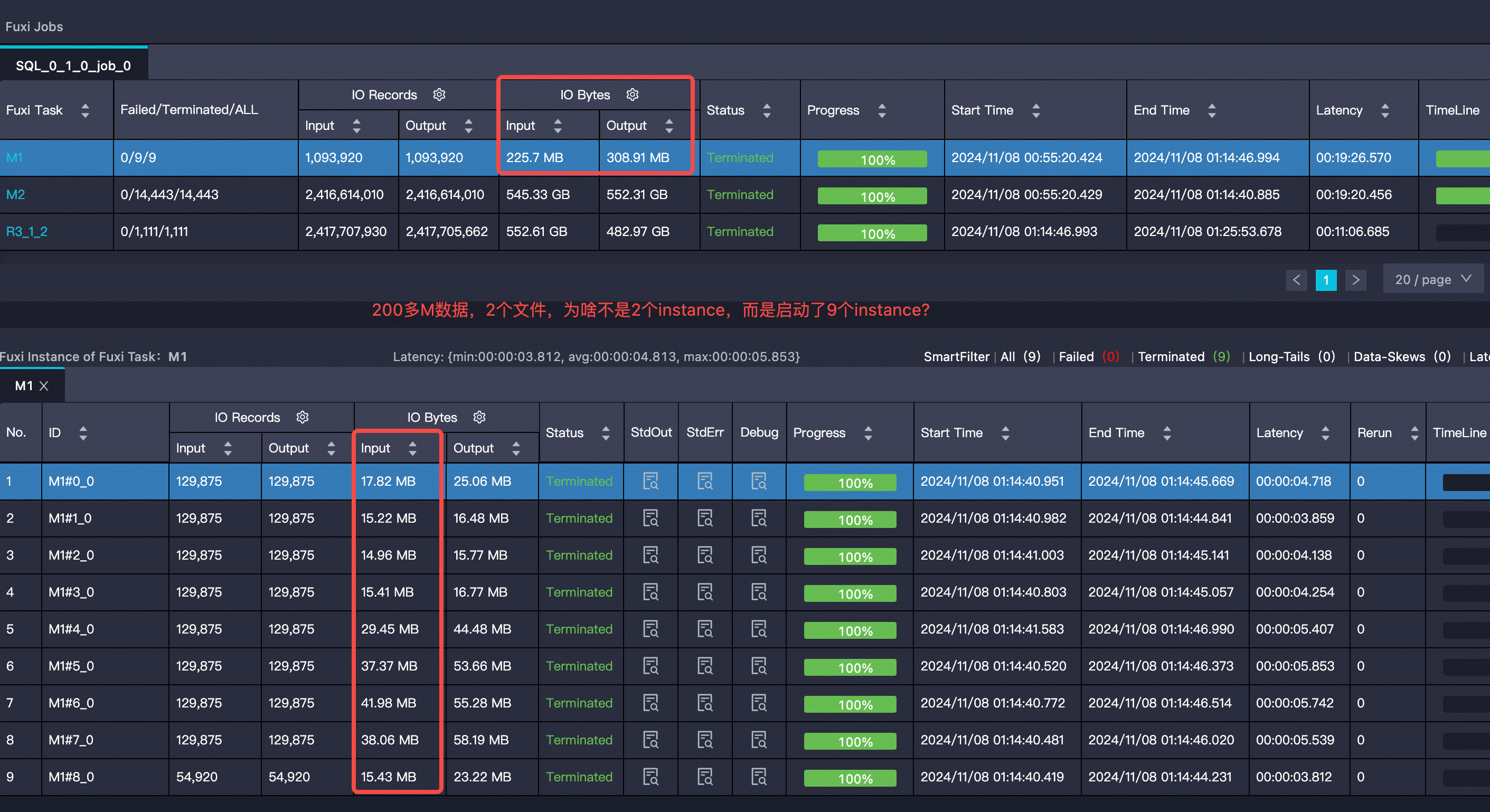Sort jobs by IO Records Input

click(x=356, y=126)
